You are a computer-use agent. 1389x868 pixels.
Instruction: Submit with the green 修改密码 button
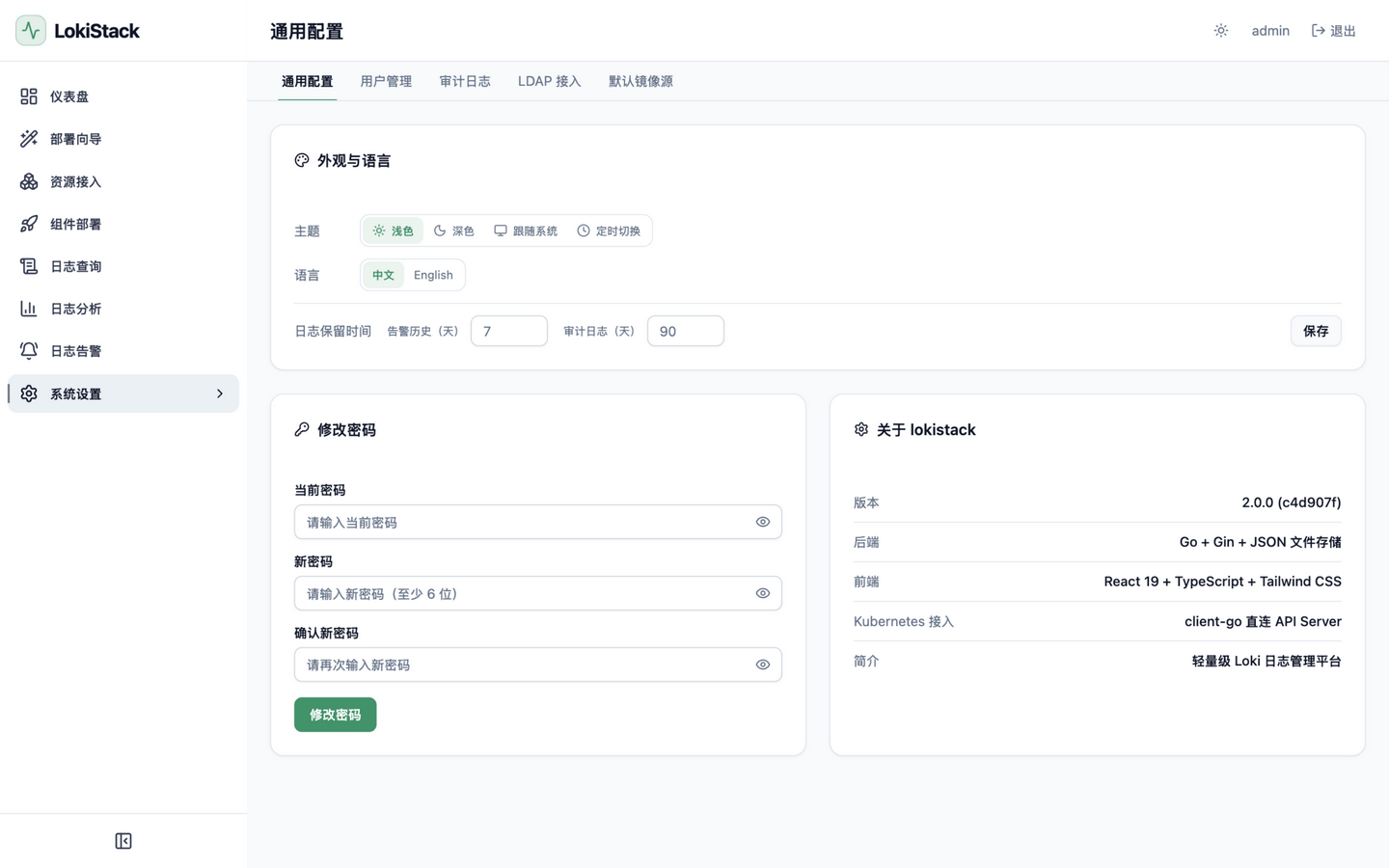coord(336,715)
